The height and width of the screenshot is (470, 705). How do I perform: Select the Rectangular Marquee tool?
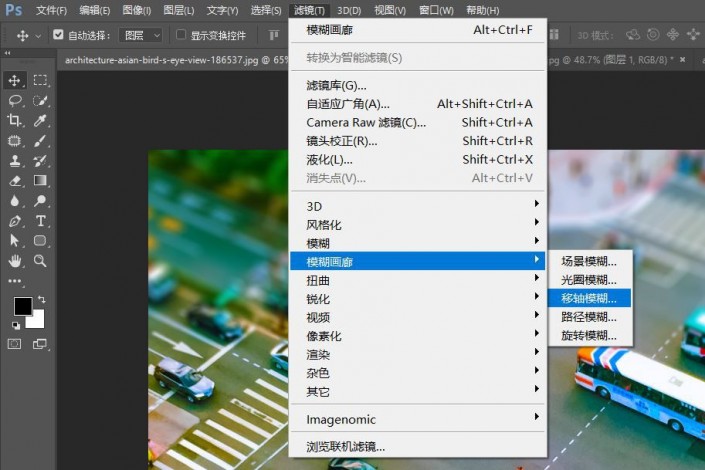point(40,81)
